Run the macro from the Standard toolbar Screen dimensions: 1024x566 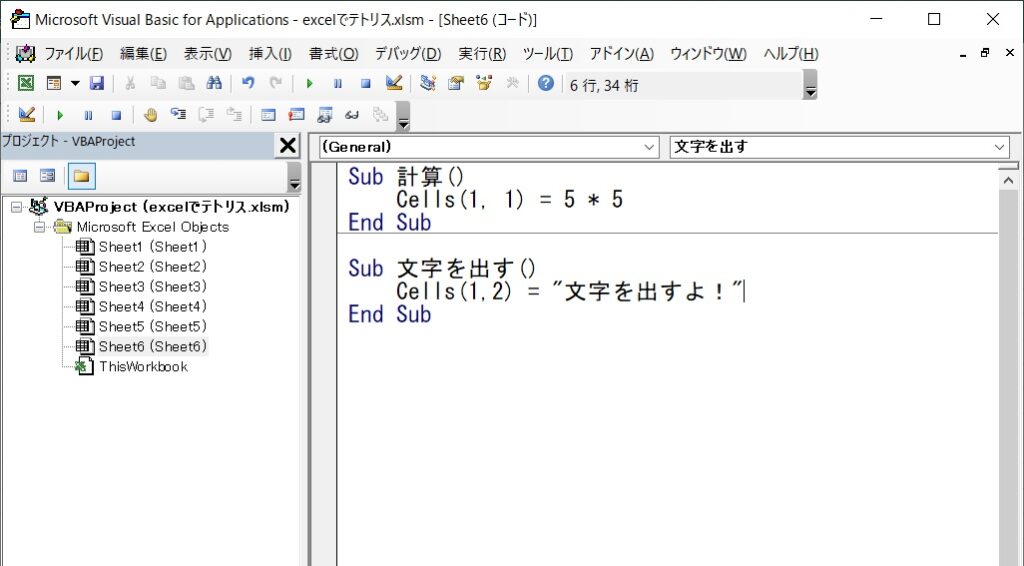coord(310,83)
